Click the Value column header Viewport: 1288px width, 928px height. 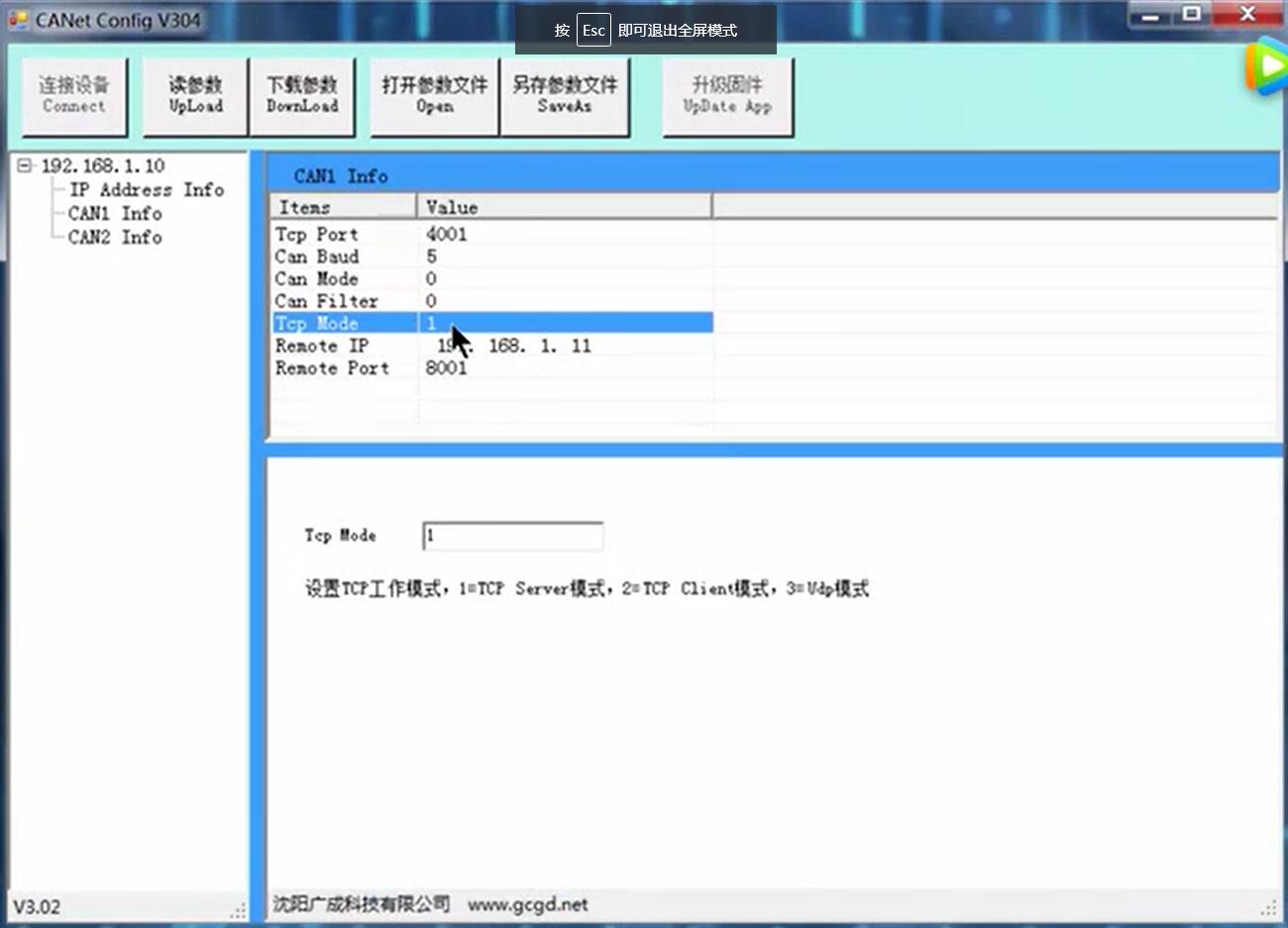tap(563, 207)
